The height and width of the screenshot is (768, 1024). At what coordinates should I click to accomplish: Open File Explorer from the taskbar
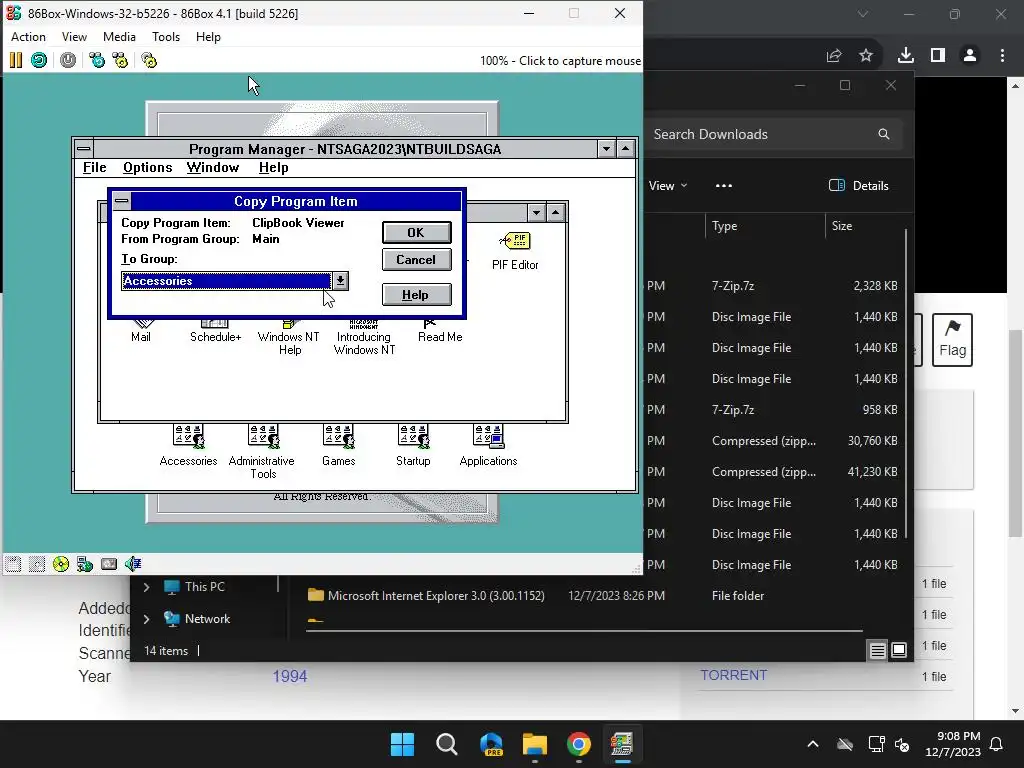[x=535, y=744]
